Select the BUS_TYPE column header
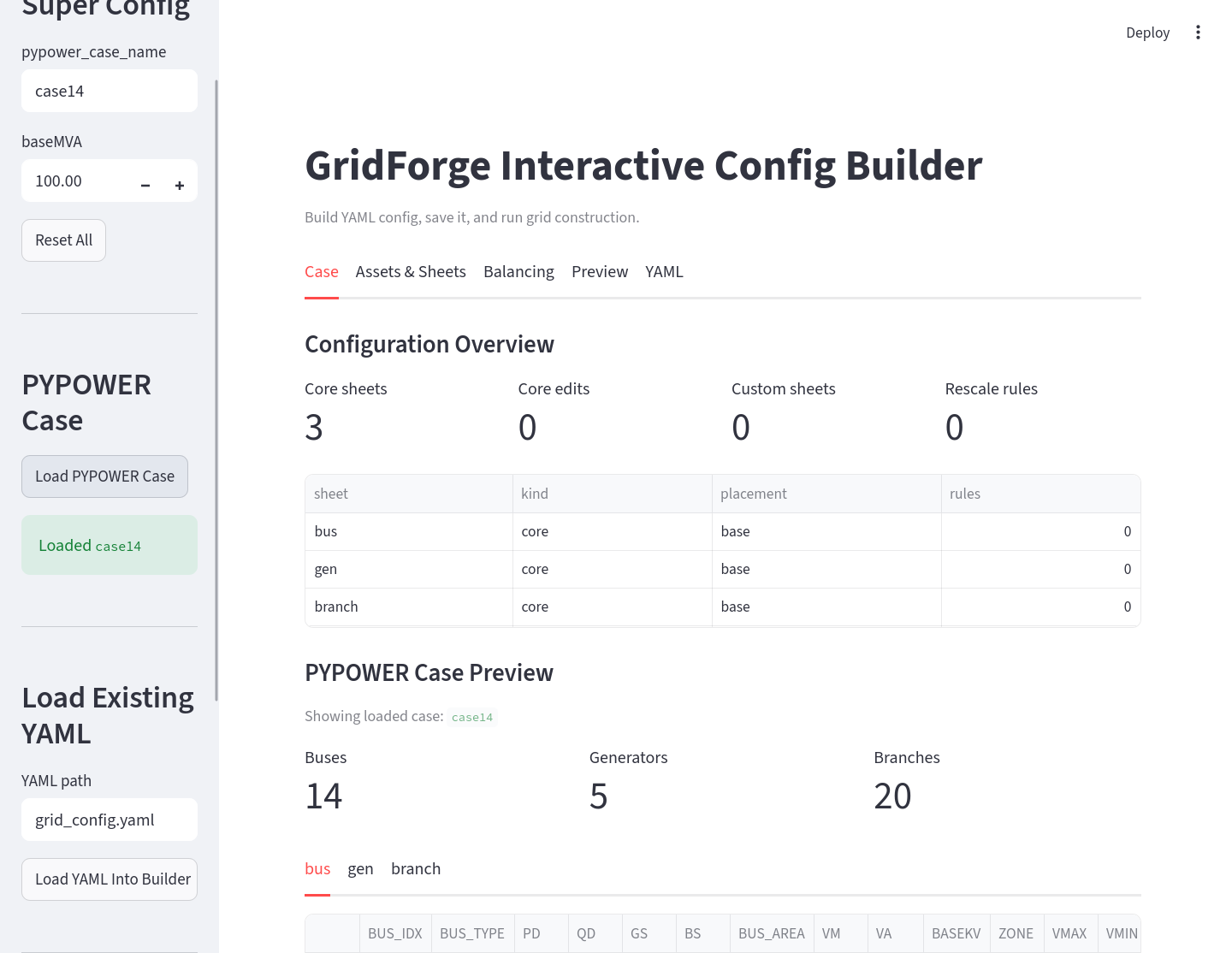1232x953 pixels. [472, 933]
